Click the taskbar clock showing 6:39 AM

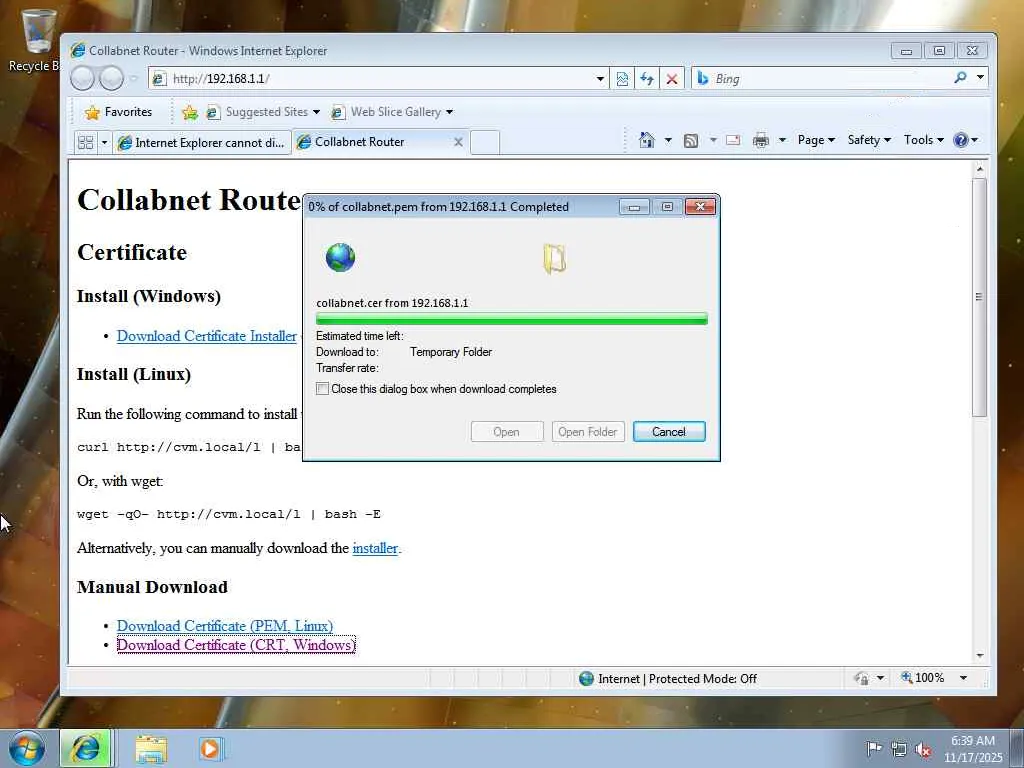[x=972, y=748]
